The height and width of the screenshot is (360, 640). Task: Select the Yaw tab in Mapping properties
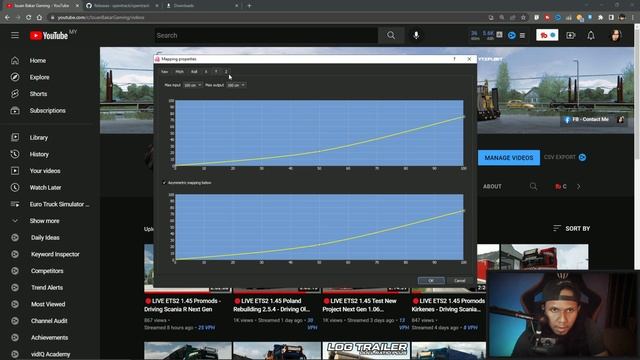click(x=164, y=72)
